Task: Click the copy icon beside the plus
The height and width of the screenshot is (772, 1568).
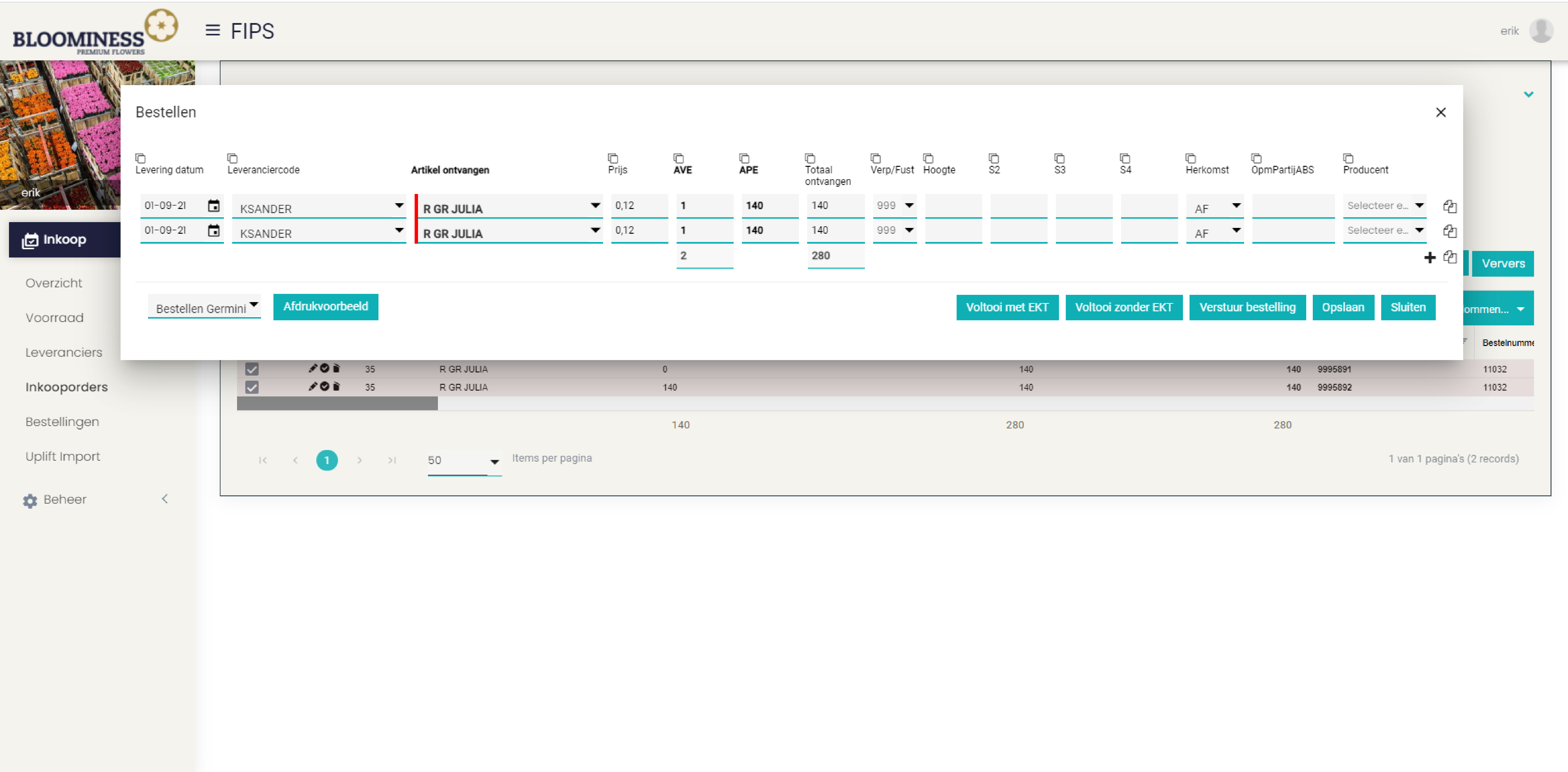Action: point(1450,257)
